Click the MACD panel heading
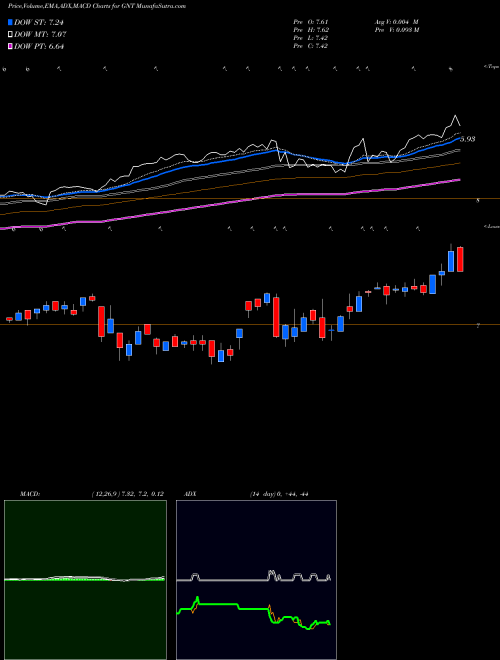500x660 pixels. pos(29,494)
